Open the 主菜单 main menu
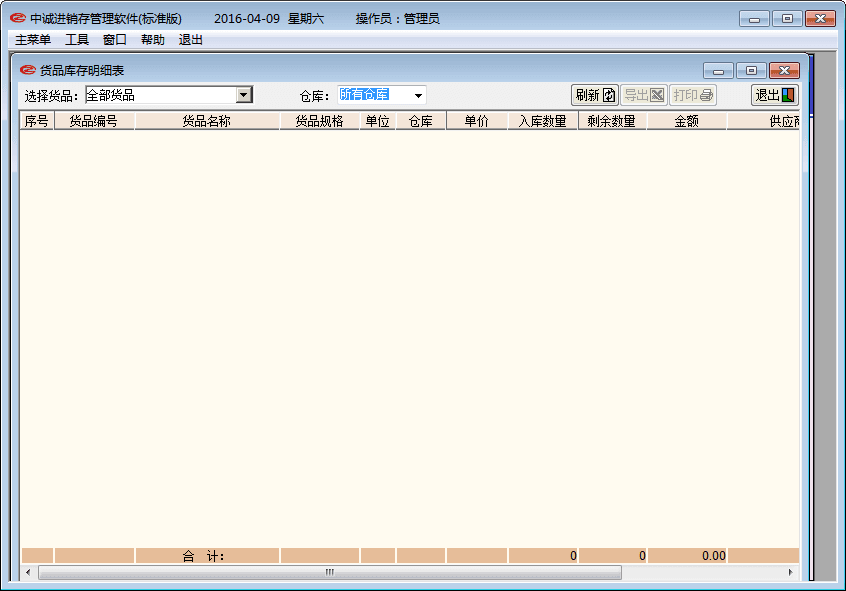This screenshot has width=846, height=591. [33, 40]
